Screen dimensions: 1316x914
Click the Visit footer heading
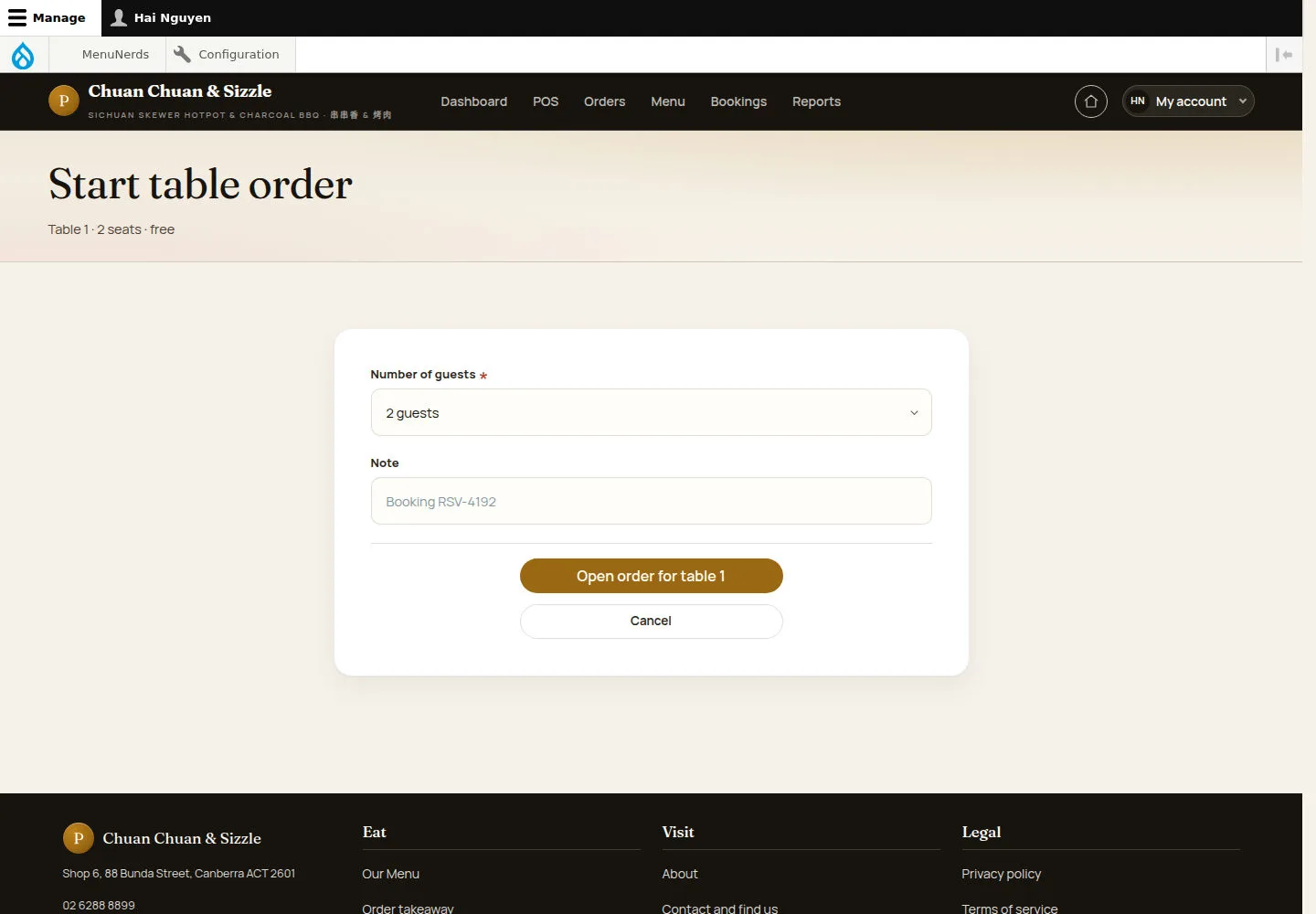click(678, 832)
